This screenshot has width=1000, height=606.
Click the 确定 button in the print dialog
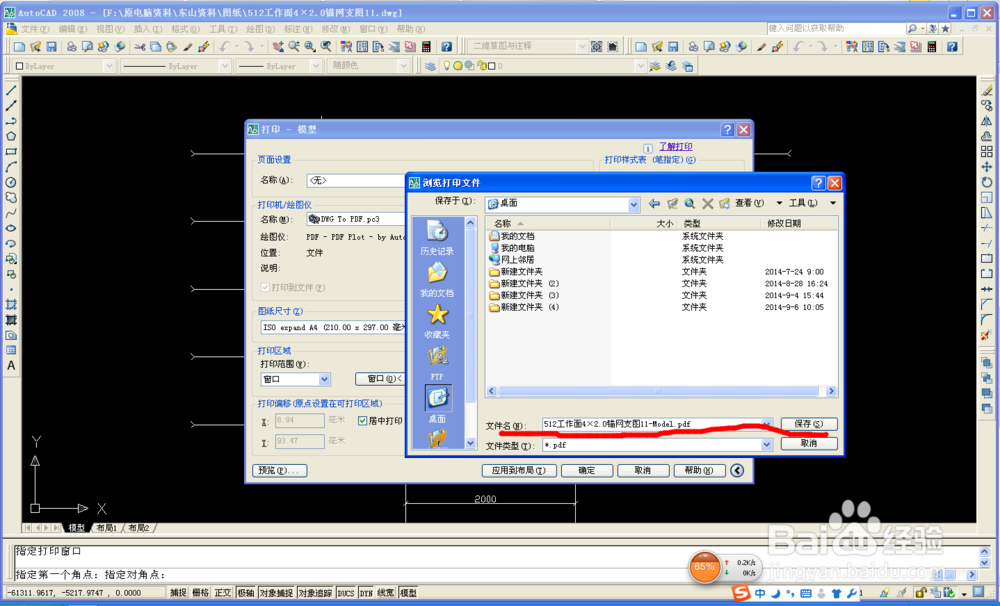point(587,471)
